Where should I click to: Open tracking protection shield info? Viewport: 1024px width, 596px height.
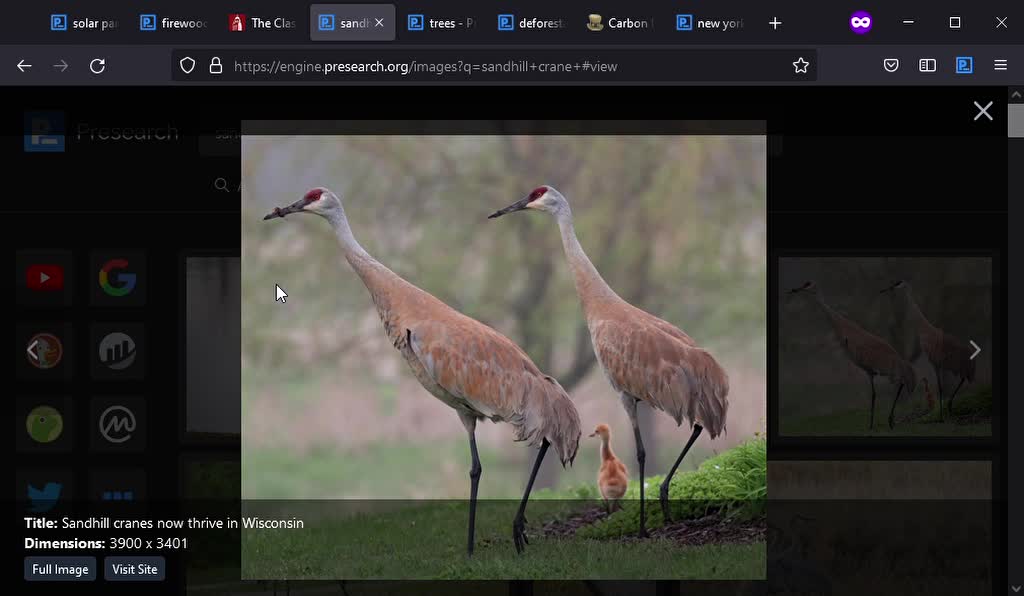point(187,66)
